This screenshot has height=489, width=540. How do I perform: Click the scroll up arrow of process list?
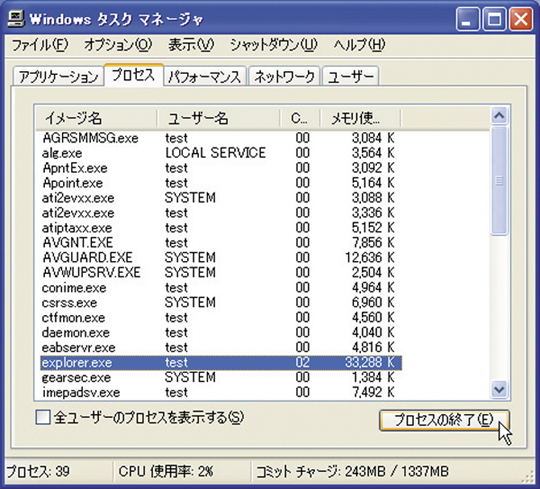(499, 116)
